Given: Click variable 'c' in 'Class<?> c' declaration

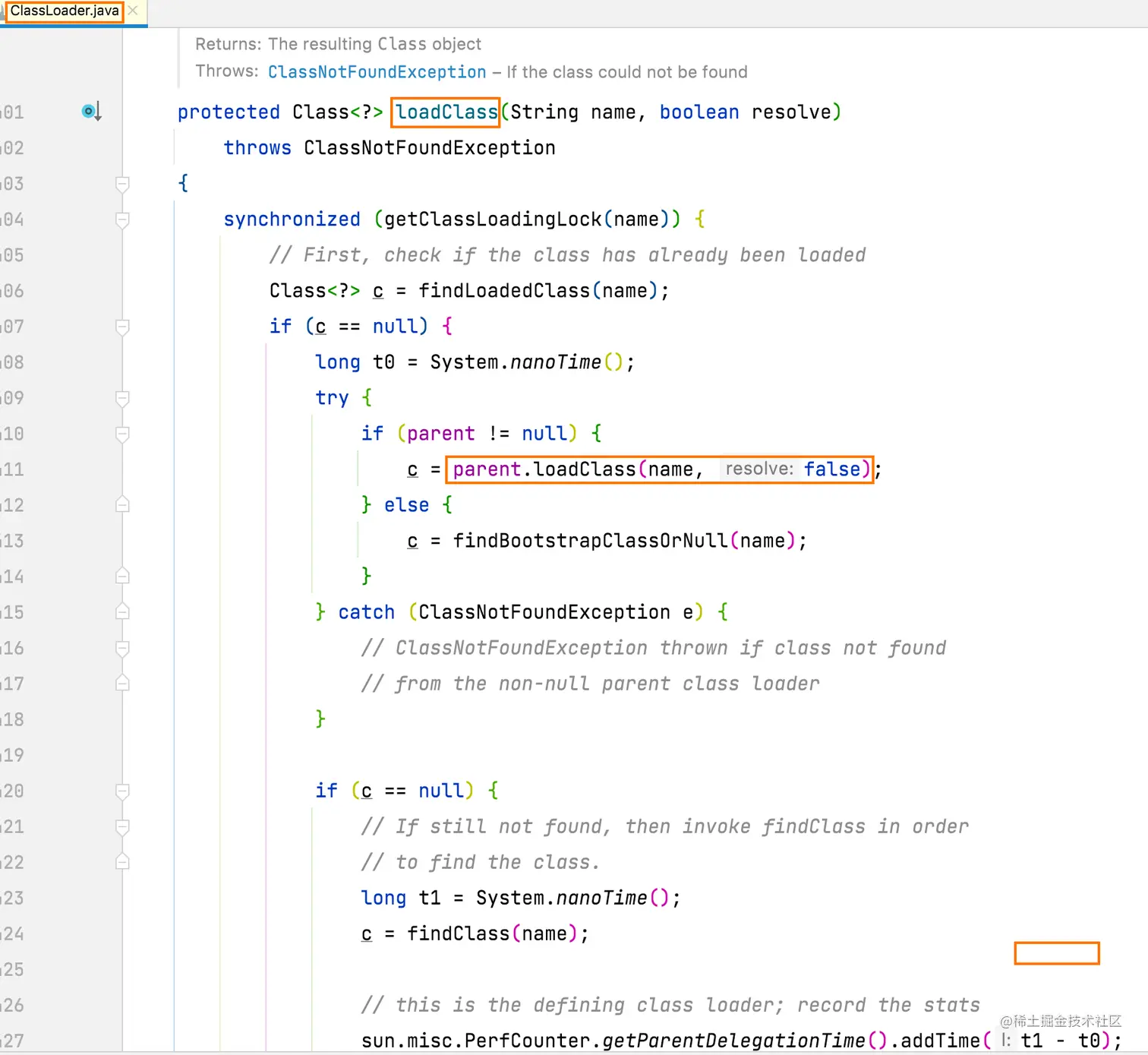Looking at the screenshot, I should 378,291.
